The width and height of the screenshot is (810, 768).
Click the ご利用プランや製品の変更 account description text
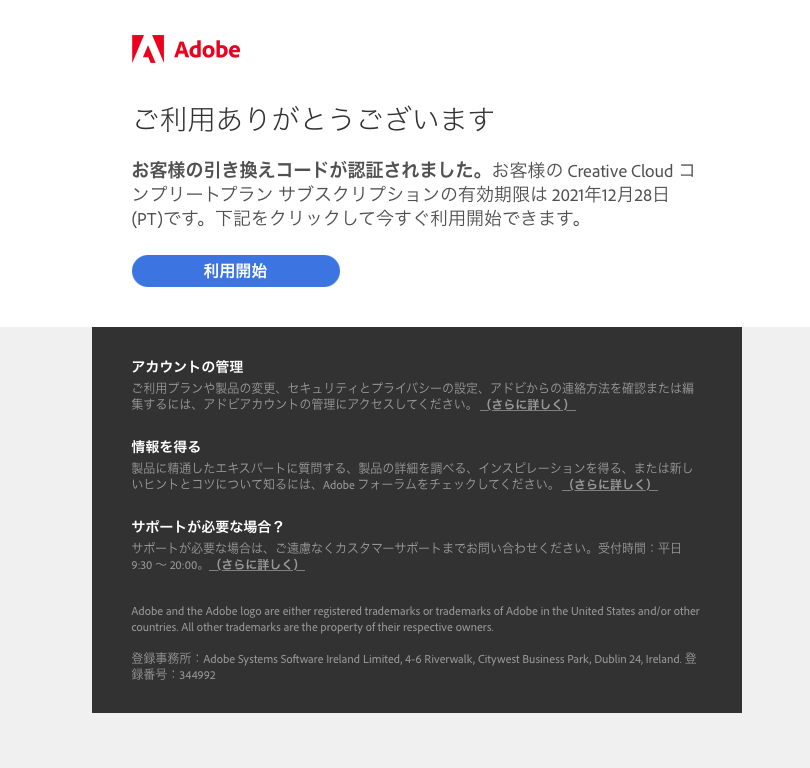tap(412, 396)
